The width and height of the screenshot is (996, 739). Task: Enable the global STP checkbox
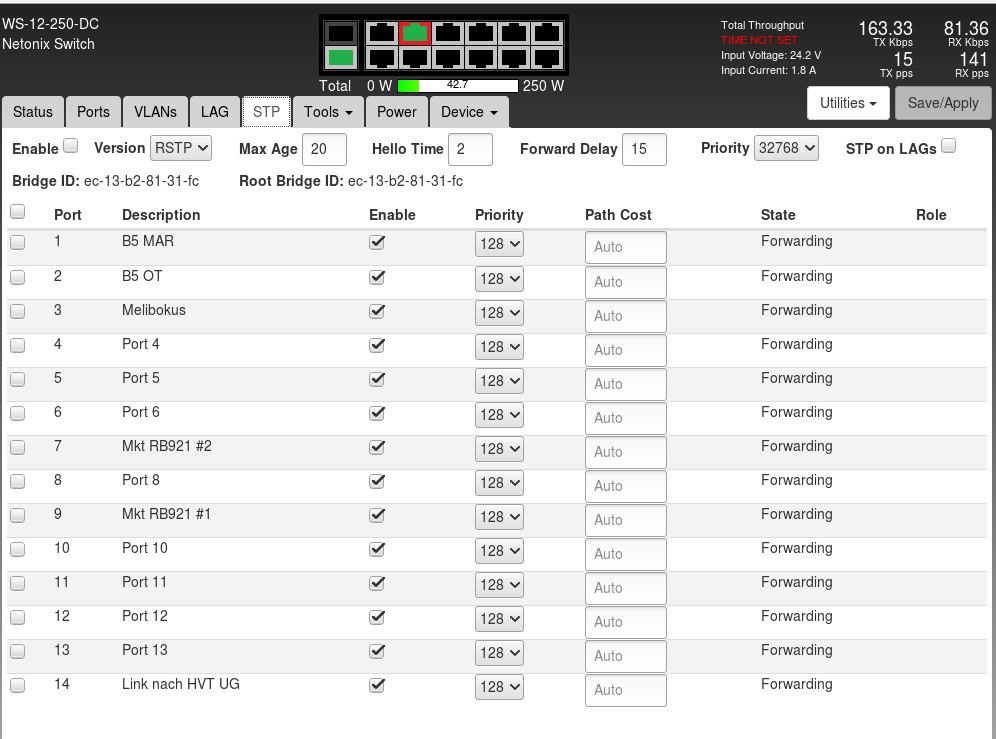[x=70, y=146]
